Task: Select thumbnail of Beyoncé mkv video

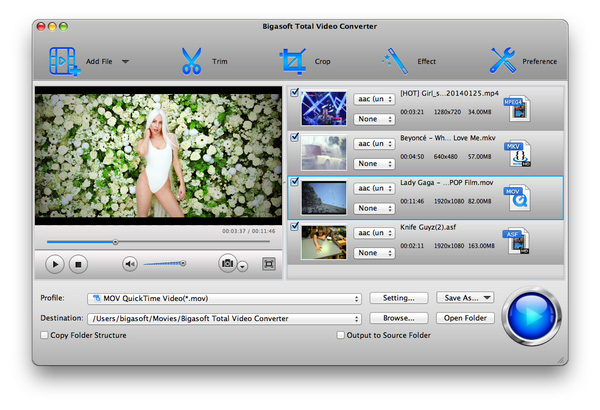Action: coord(324,153)
